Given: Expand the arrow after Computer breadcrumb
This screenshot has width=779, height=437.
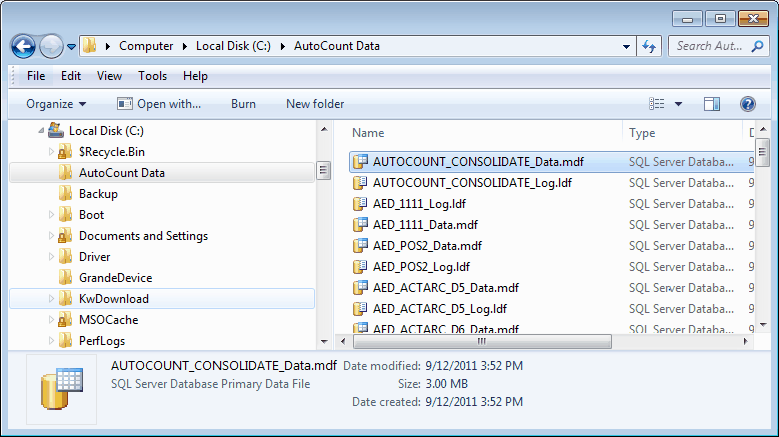Looking at the screenshot, I should tap(184, 46).
